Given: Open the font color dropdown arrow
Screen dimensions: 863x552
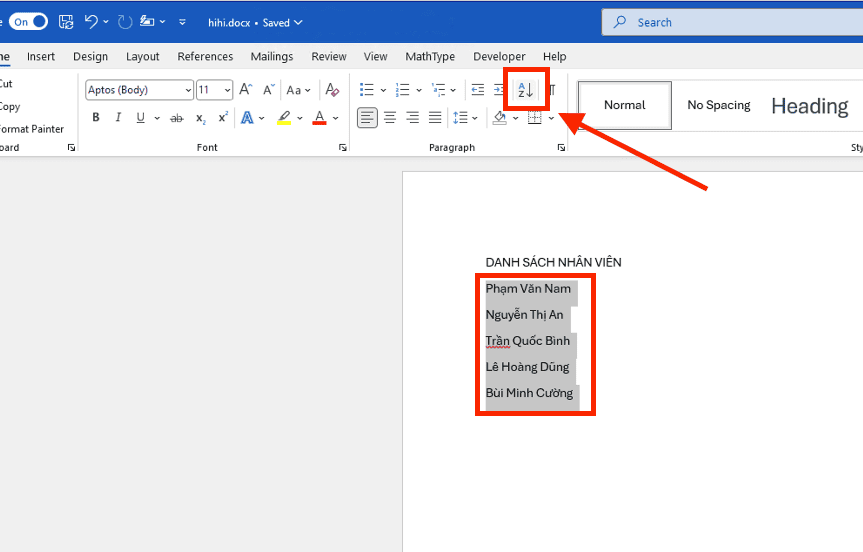Looking at the screenshot, I should click(336, 118).
